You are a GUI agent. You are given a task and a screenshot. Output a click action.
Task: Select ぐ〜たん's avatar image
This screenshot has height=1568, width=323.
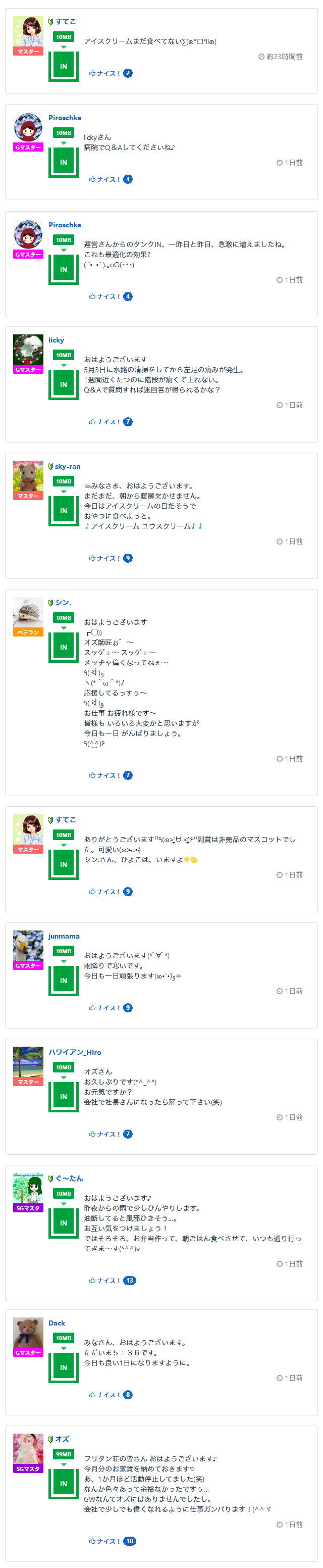[28, 1188]
